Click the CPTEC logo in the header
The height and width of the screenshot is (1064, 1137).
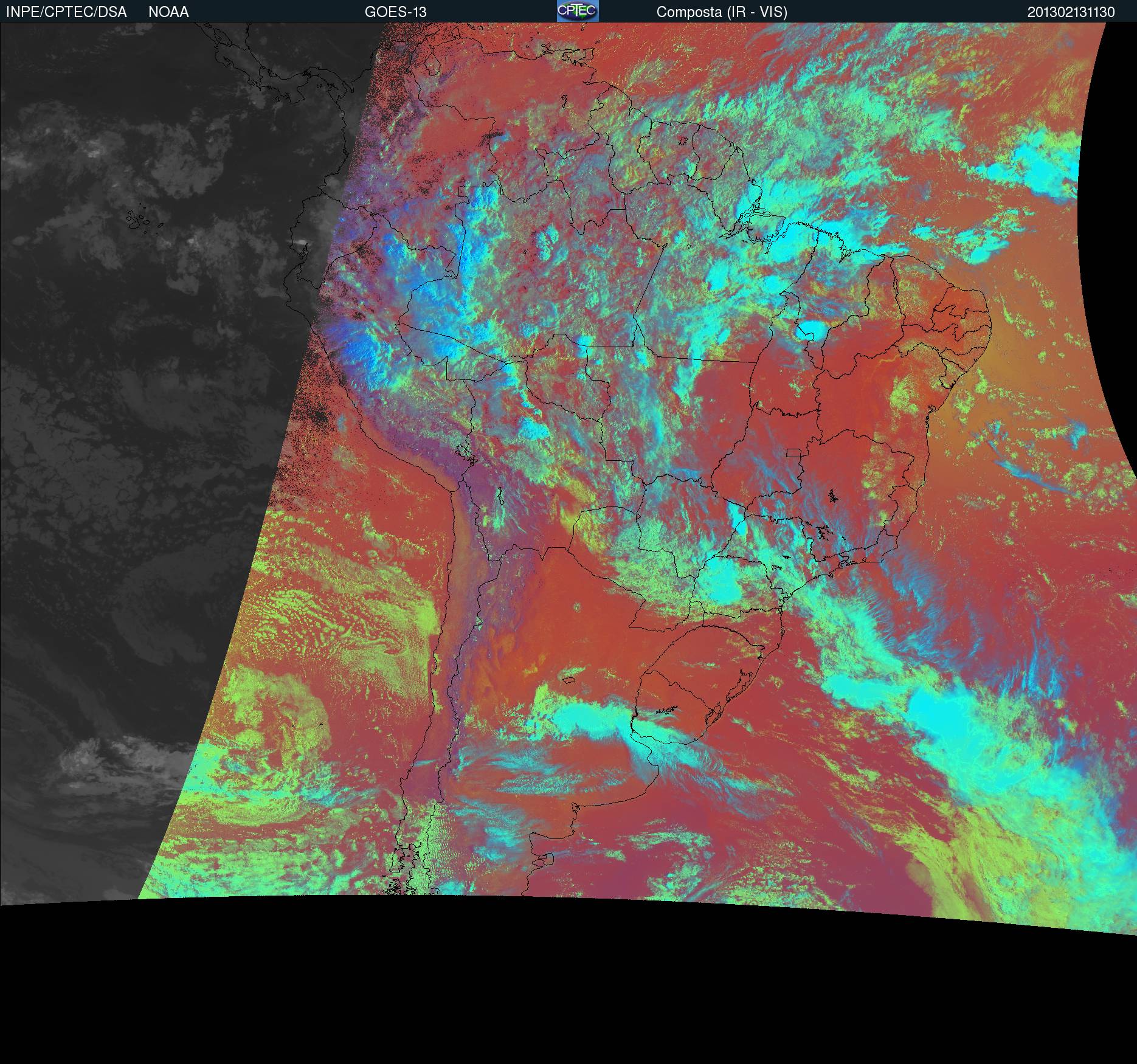pyautogui.click(x=577, y=11)
